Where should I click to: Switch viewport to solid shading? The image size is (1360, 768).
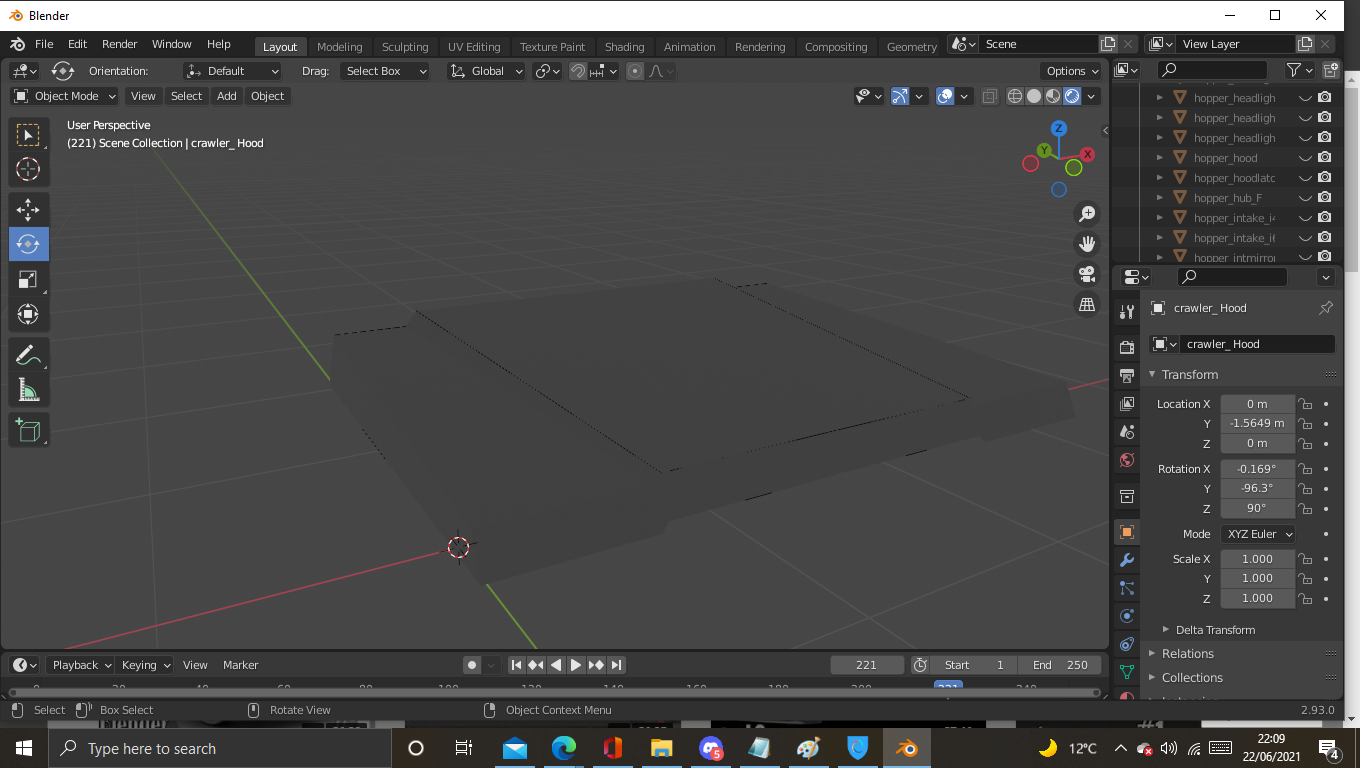pyautogui.click(x=1034, y=96)
